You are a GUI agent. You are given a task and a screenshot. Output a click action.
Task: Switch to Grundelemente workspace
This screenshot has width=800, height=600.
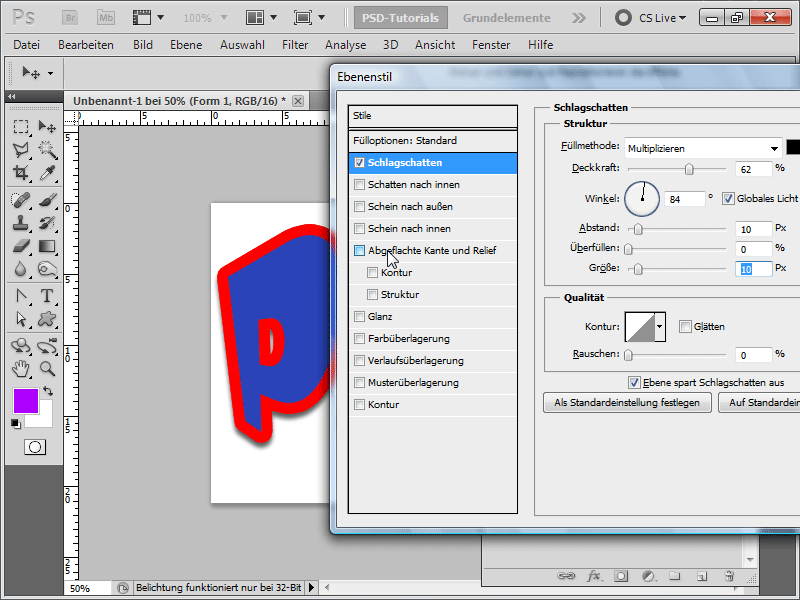[x=507, y=18]
